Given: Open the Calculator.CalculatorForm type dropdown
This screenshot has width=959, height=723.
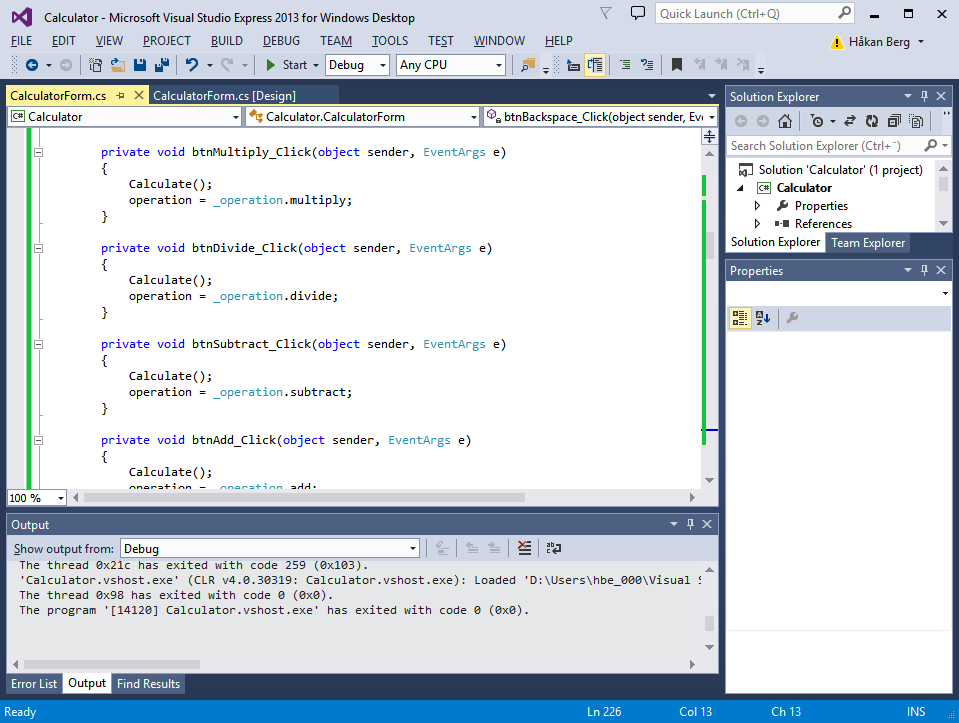Looking at the screenshot, I should [362, 117].
